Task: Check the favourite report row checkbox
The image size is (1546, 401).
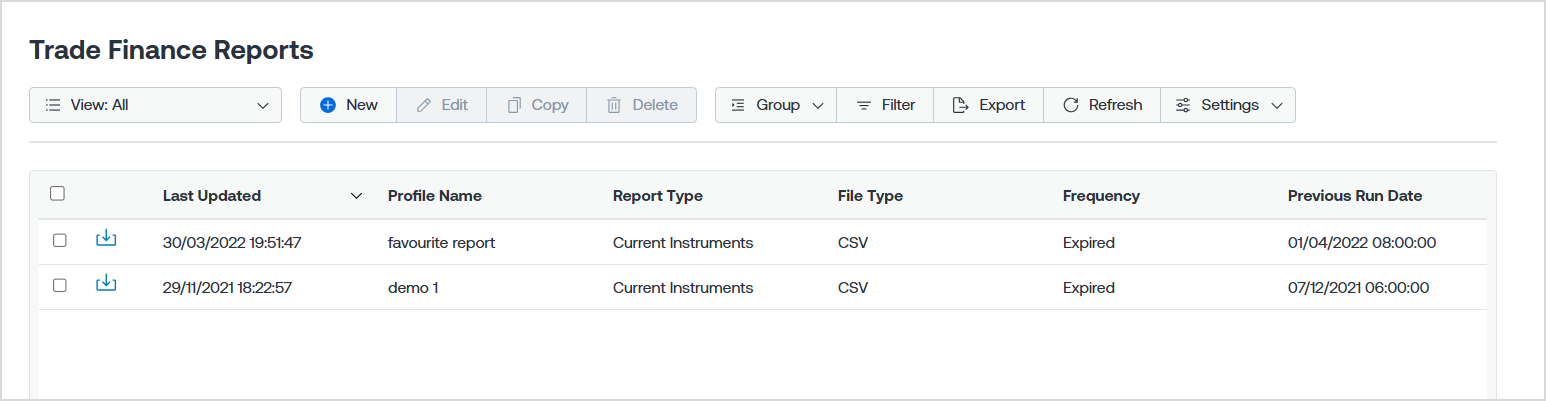Action: pos(60,241)
